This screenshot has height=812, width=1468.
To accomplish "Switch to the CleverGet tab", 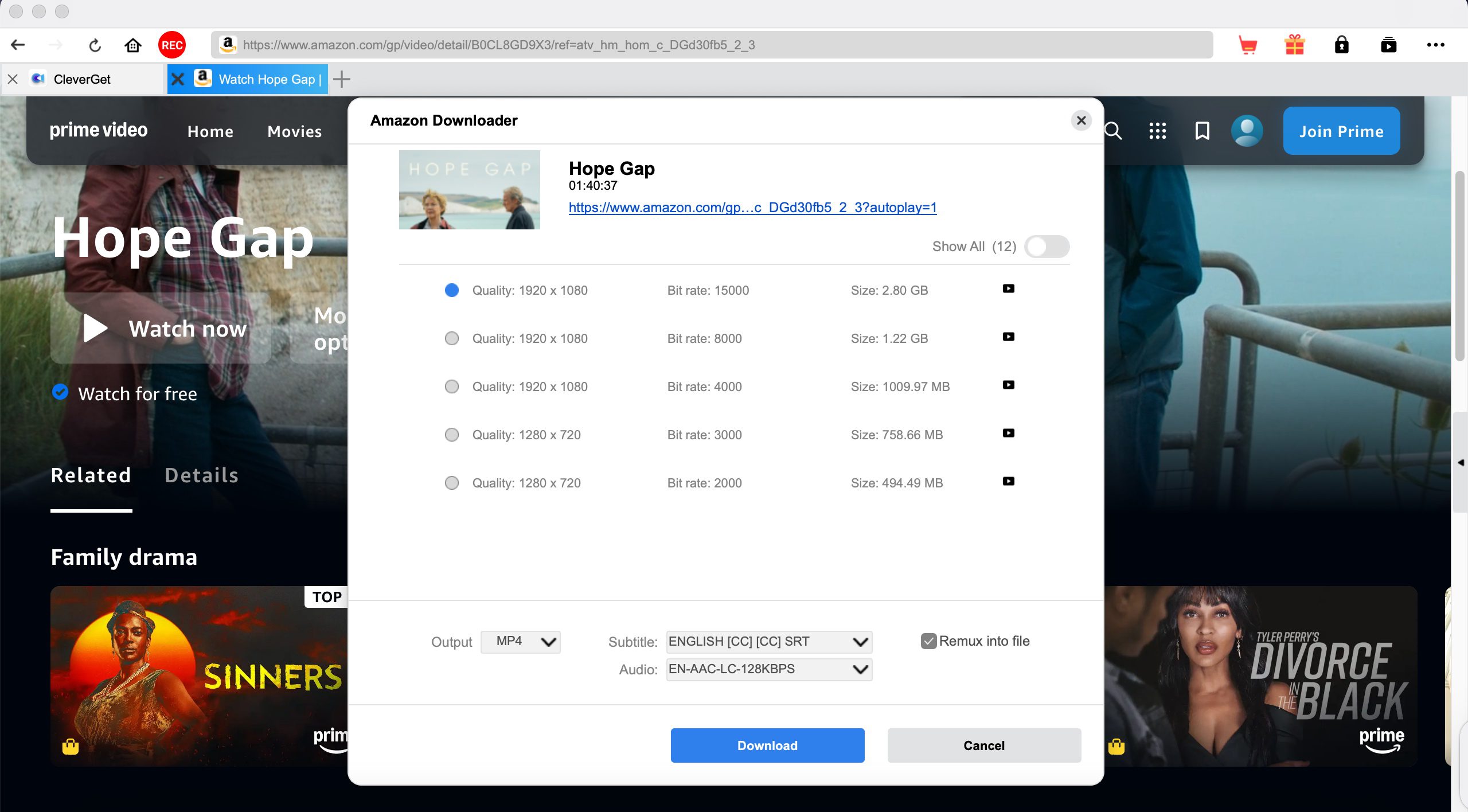I will 82,79.
